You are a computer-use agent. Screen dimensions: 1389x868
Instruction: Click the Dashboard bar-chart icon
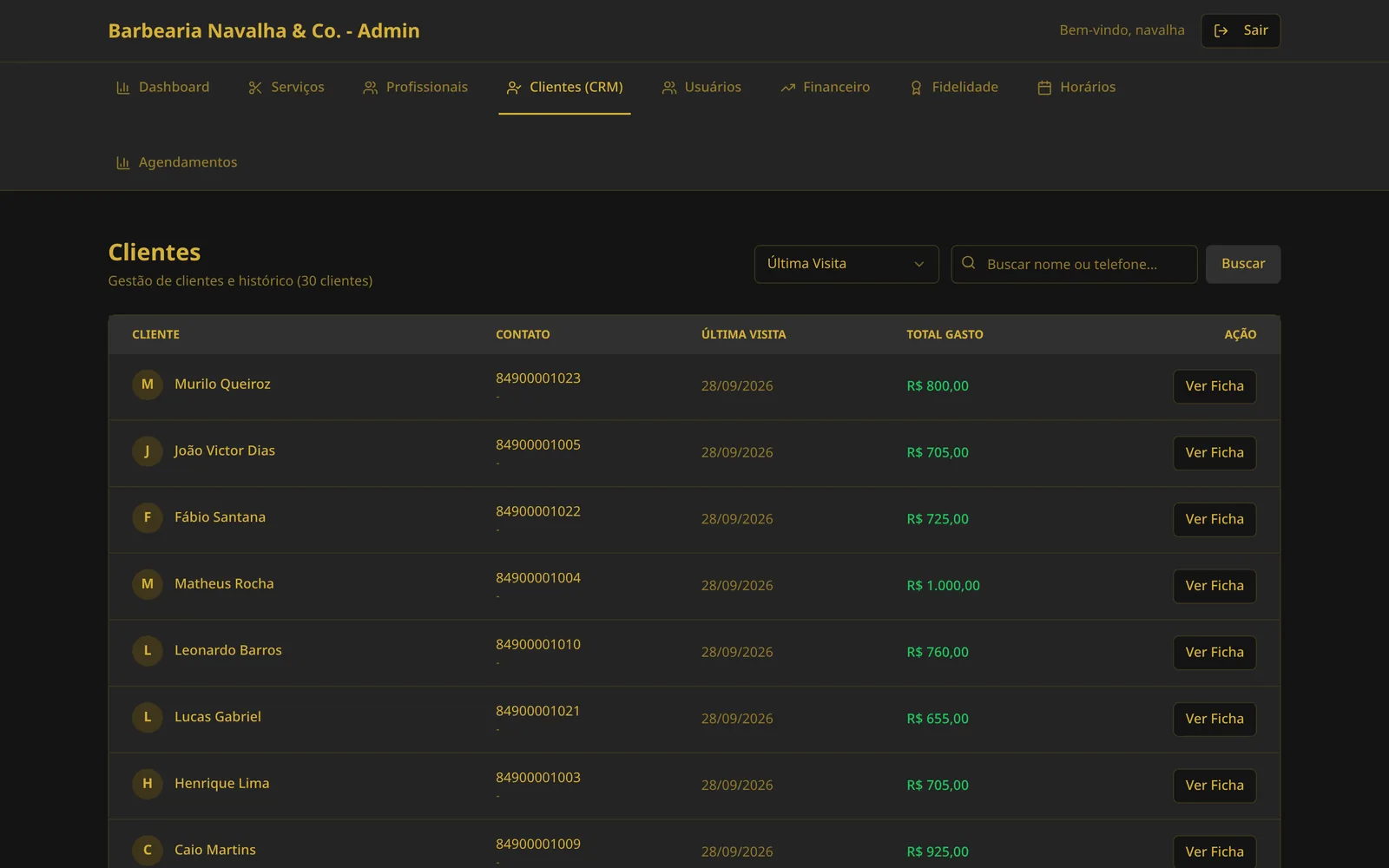[x=122, y=88]
